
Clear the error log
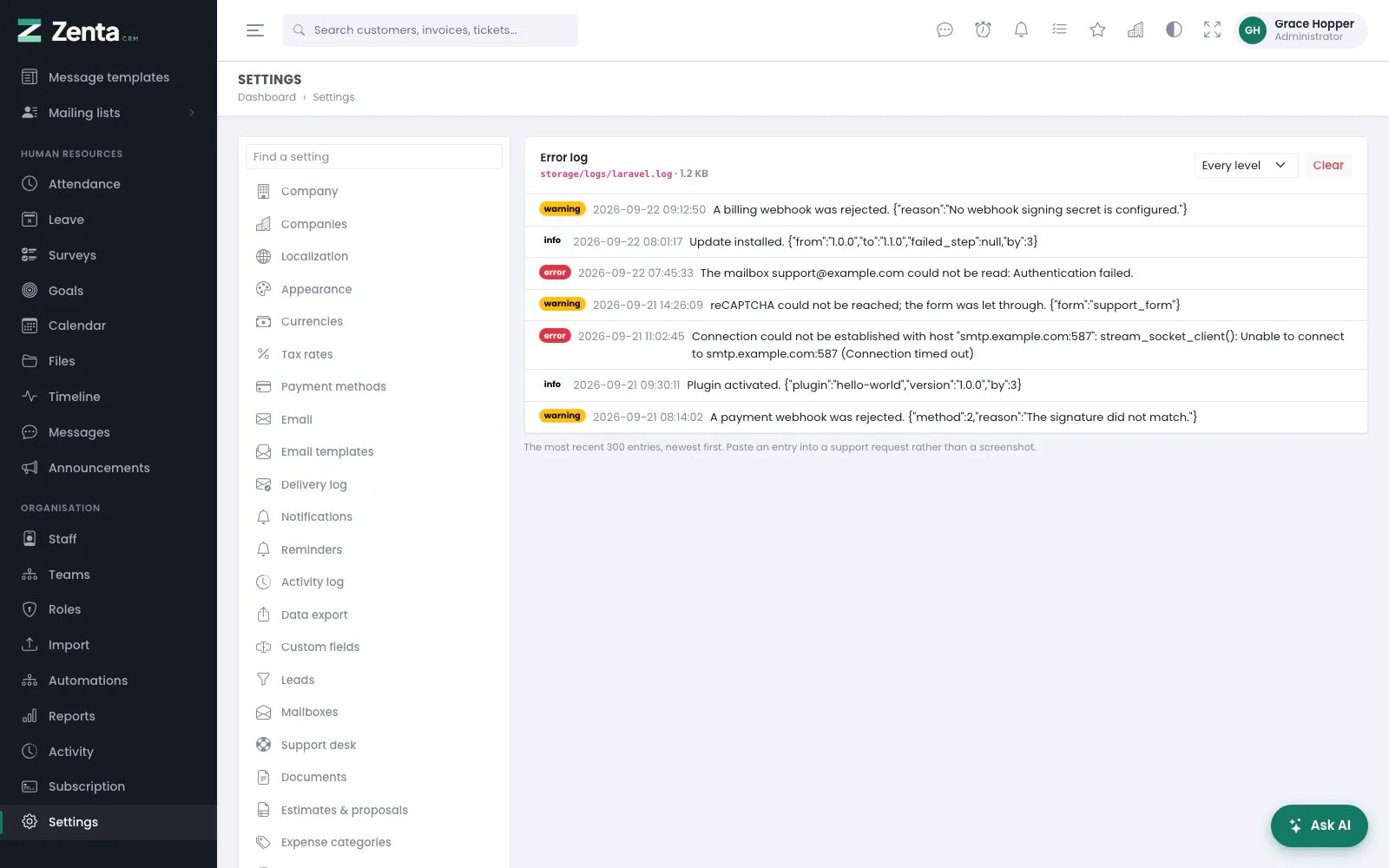click(1328, 165)
